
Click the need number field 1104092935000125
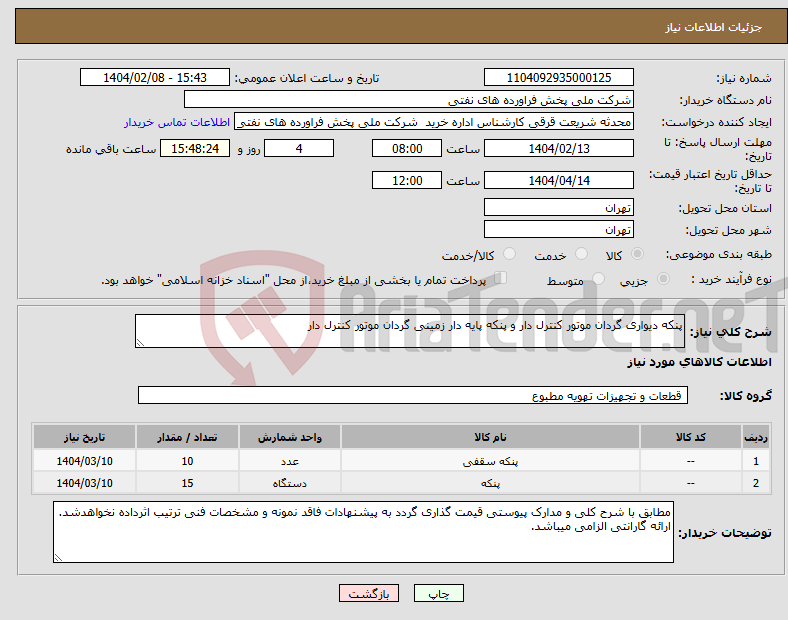click(558, 78)
